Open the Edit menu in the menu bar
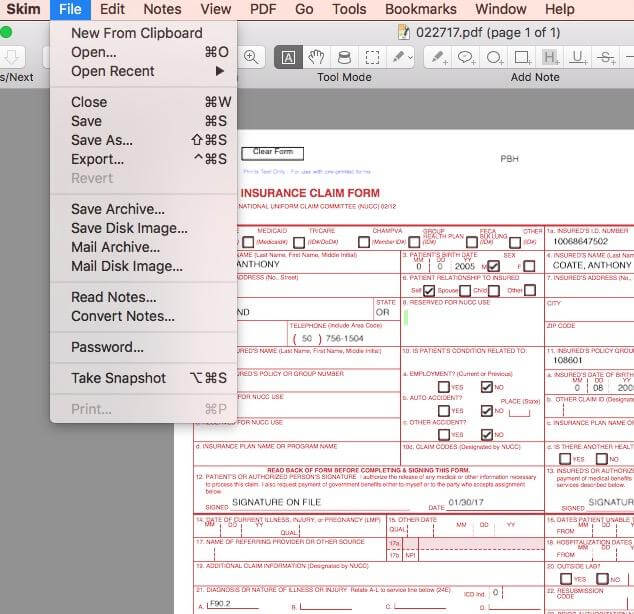Image resolution: width=634 pixels, height=614 pixels. click(x=112, y=9)
